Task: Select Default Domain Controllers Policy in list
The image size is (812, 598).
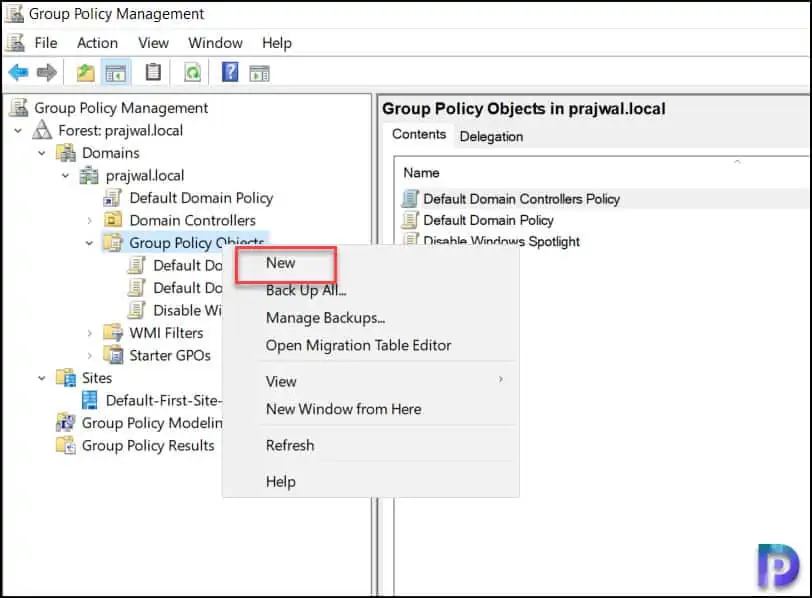Action: coord(521,199)
